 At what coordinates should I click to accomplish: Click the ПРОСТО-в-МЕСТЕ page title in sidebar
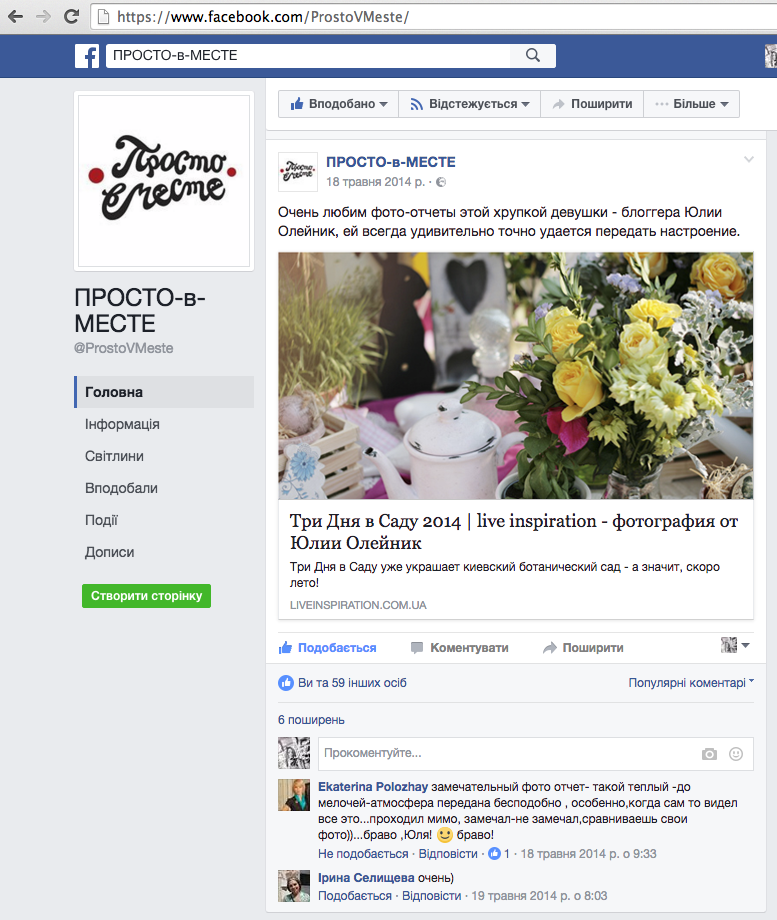[140, 310]
